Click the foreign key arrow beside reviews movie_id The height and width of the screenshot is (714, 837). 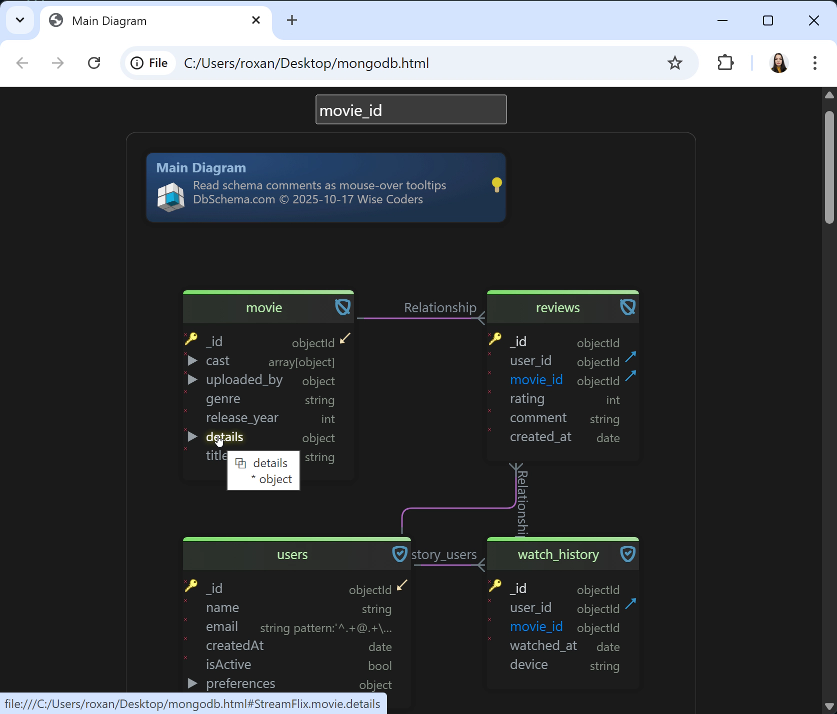pos(630,376)
